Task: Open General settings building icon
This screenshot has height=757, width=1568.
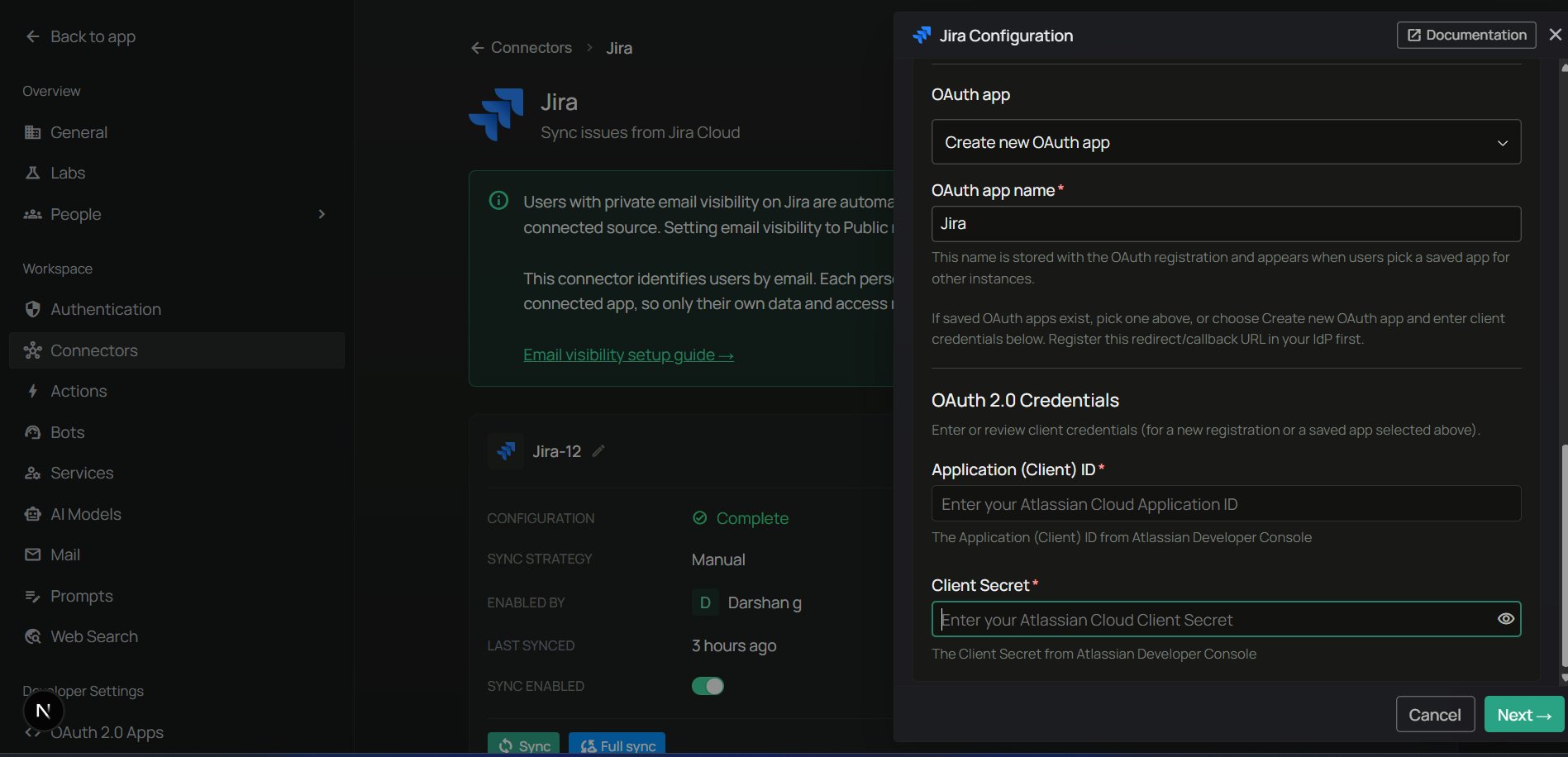Action: [x=32, y=132]
